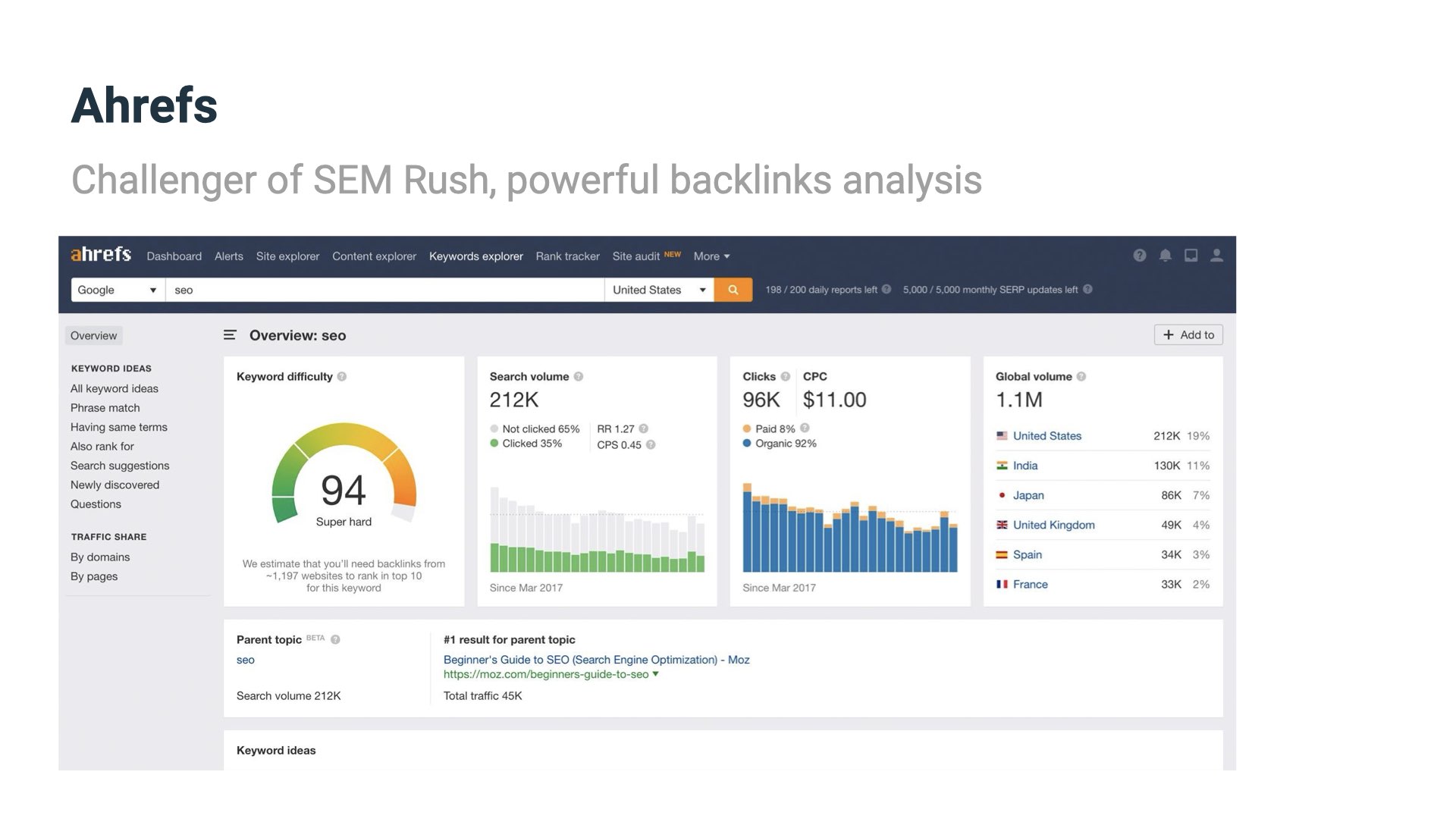Click the France country link

click(x=1031, y=584)
